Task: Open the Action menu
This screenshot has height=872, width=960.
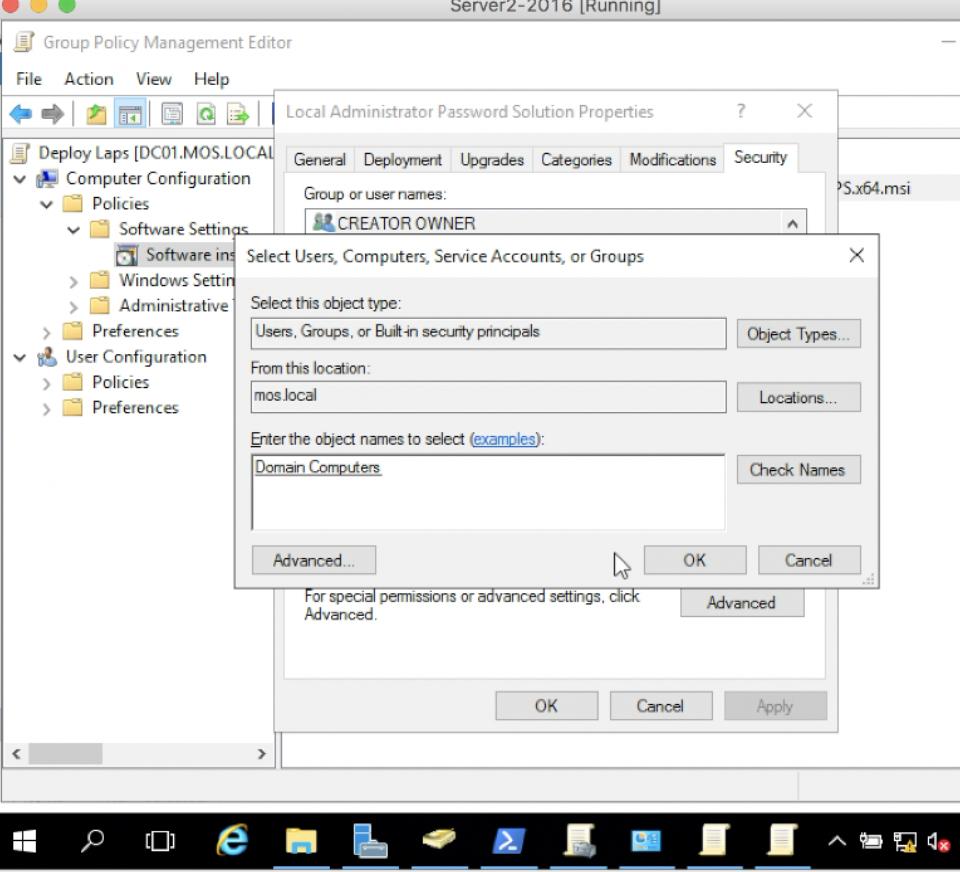Action: click(89, 79)
